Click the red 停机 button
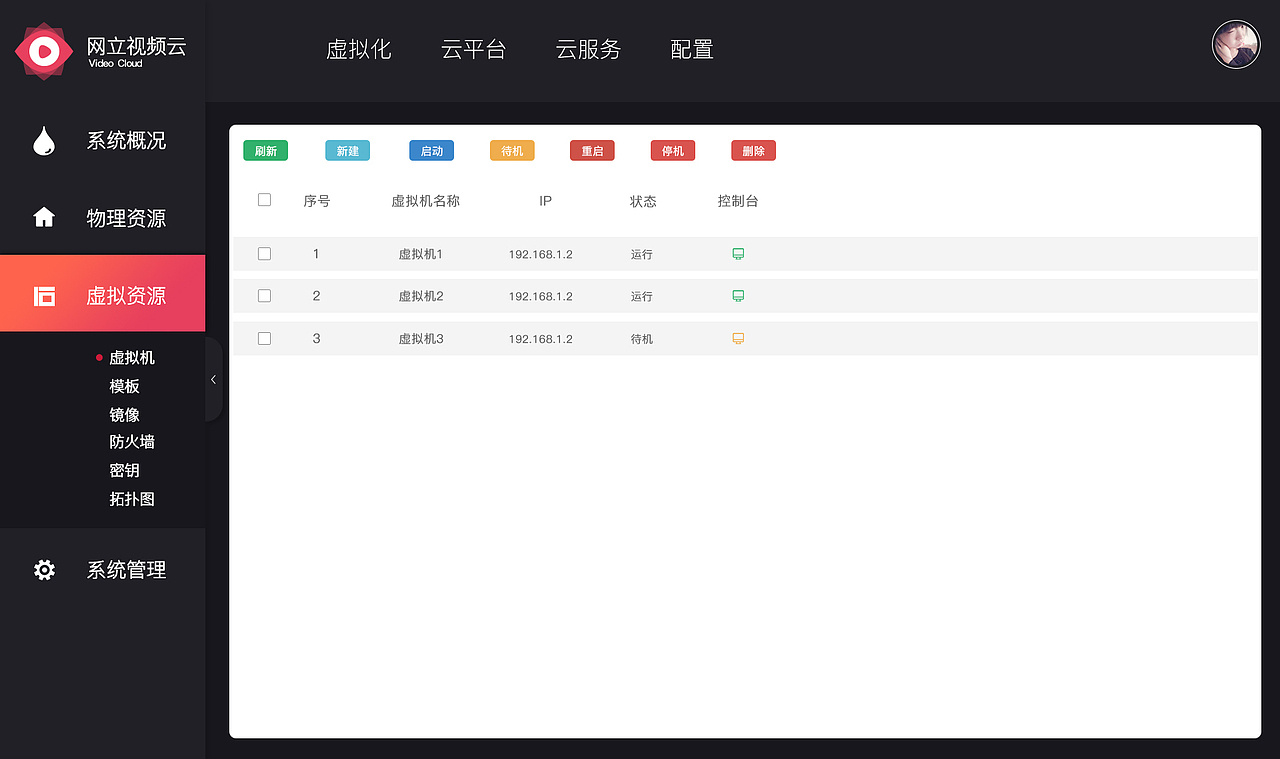Screen dimensions: 1280x759 (672, 151)
